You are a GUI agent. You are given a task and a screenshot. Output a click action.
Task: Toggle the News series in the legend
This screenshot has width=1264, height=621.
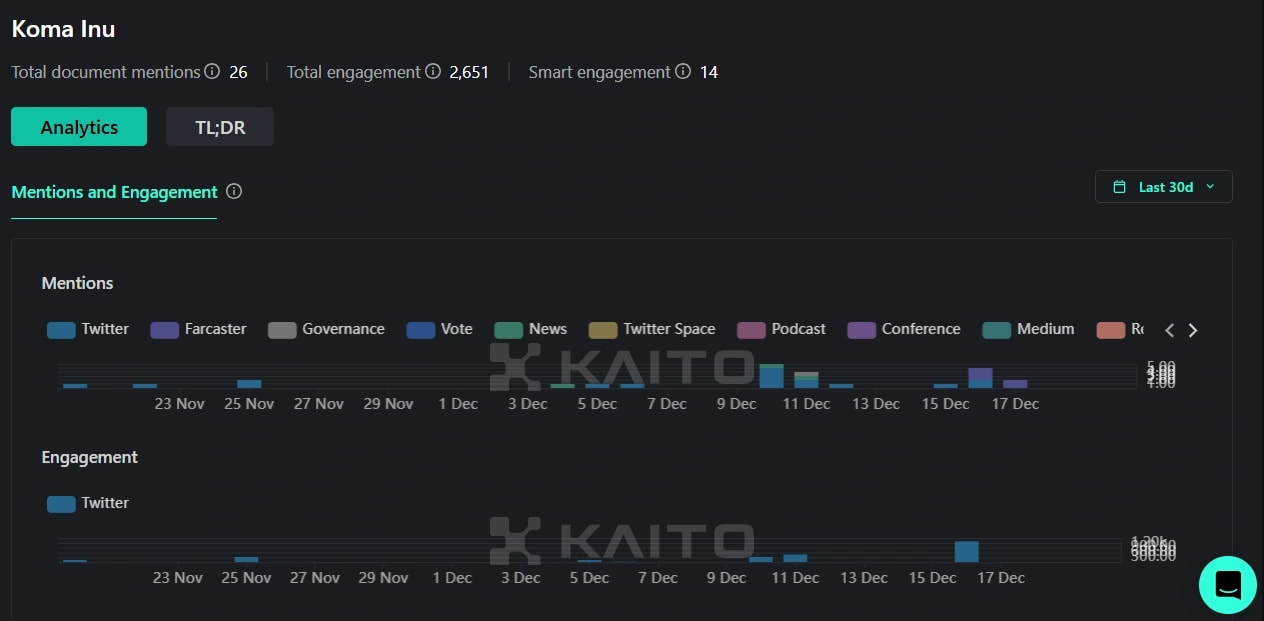point(531,329)
